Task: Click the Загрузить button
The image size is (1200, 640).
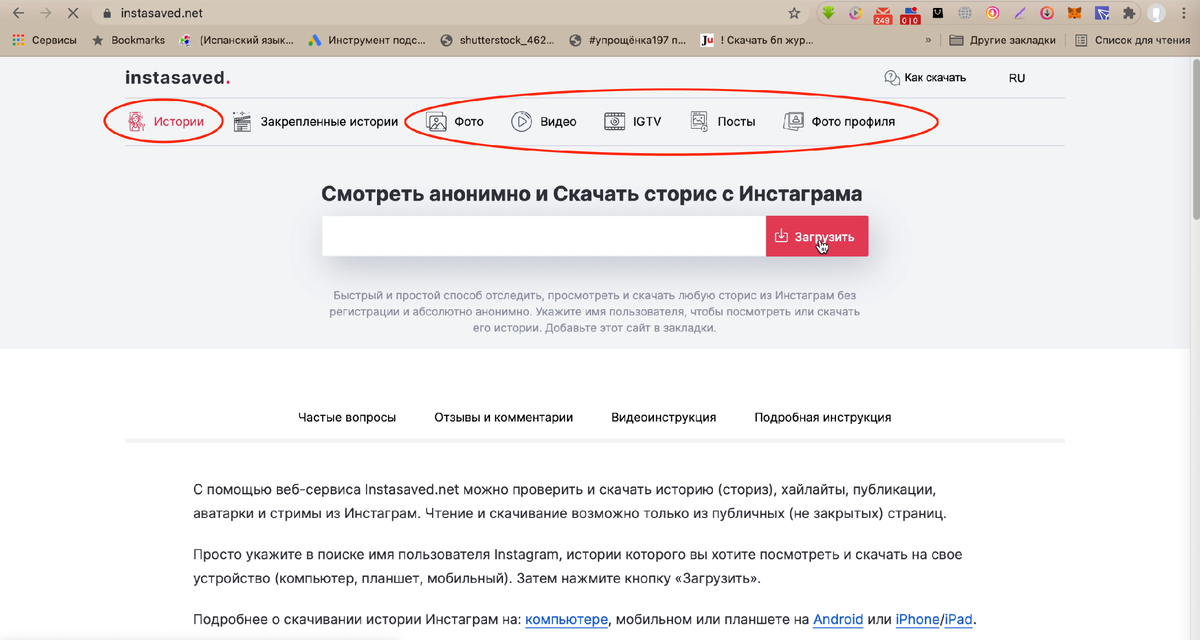Action: pos(817,236)
